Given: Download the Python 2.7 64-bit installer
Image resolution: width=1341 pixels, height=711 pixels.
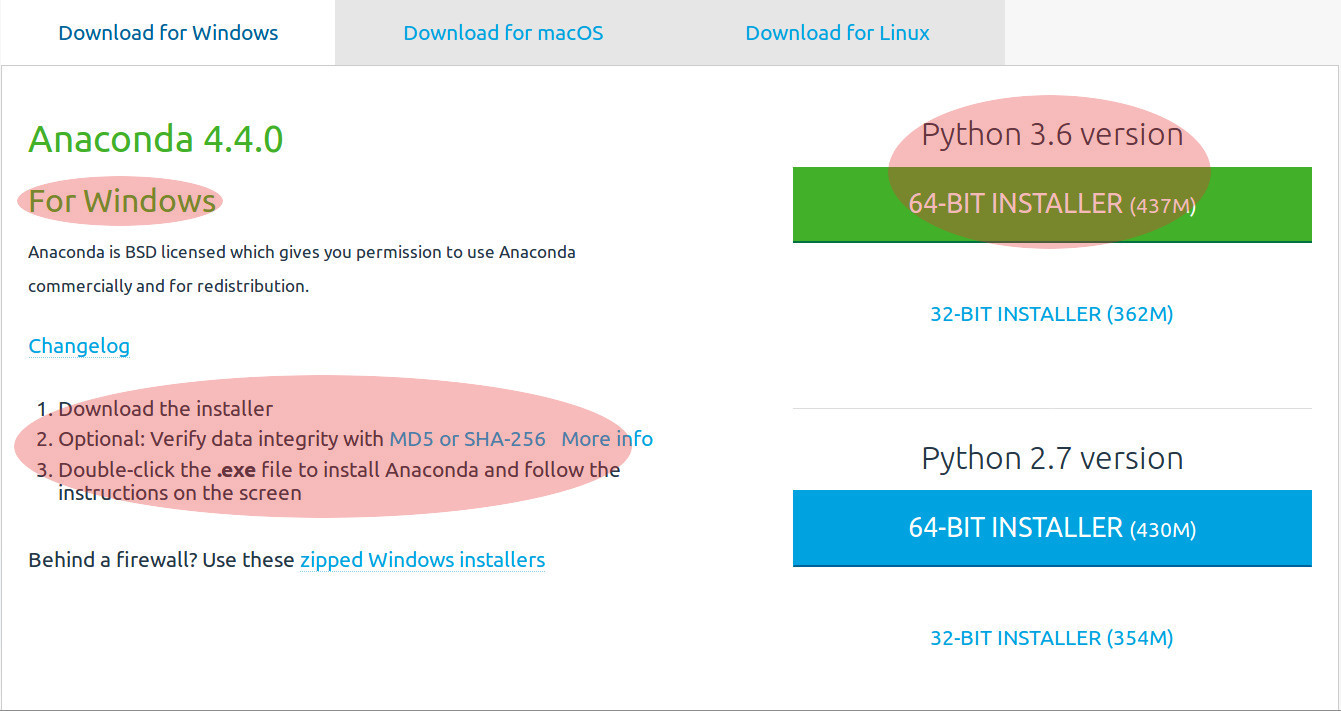Looking at the screenshot, I should point(1051,528).
